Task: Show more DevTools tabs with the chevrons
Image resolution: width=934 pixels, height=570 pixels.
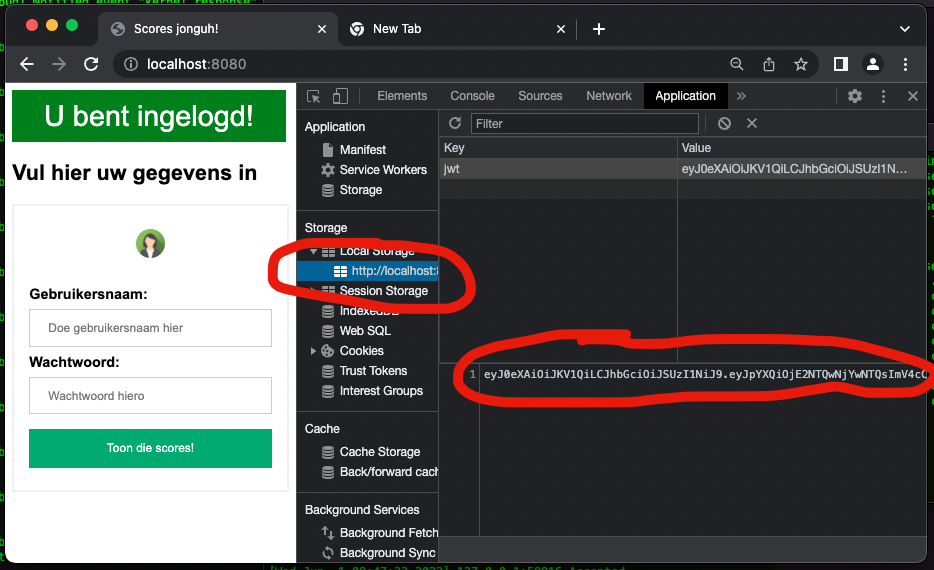Action: coord(741,96)
